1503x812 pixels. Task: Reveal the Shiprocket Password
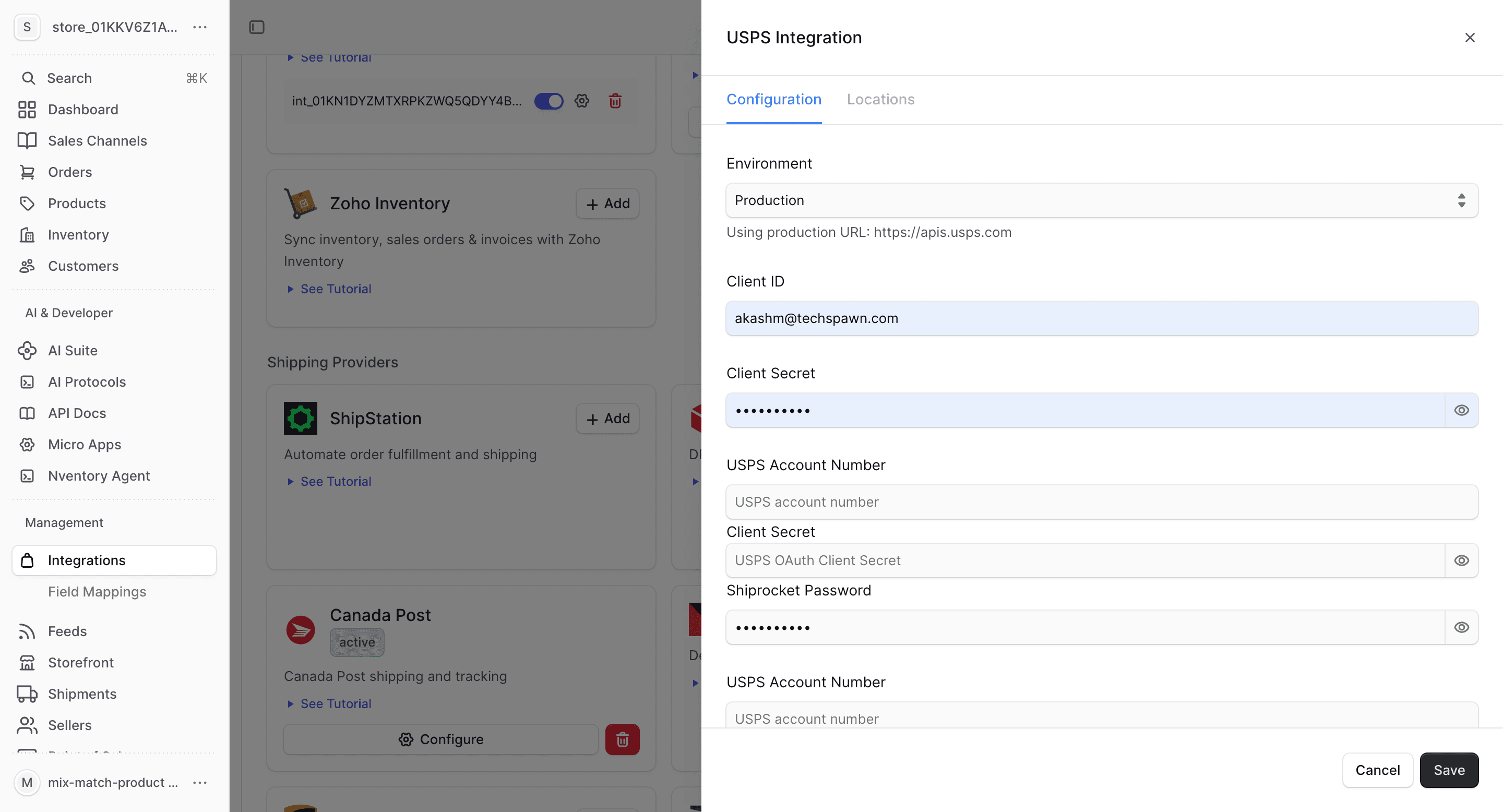point(1462,628)
